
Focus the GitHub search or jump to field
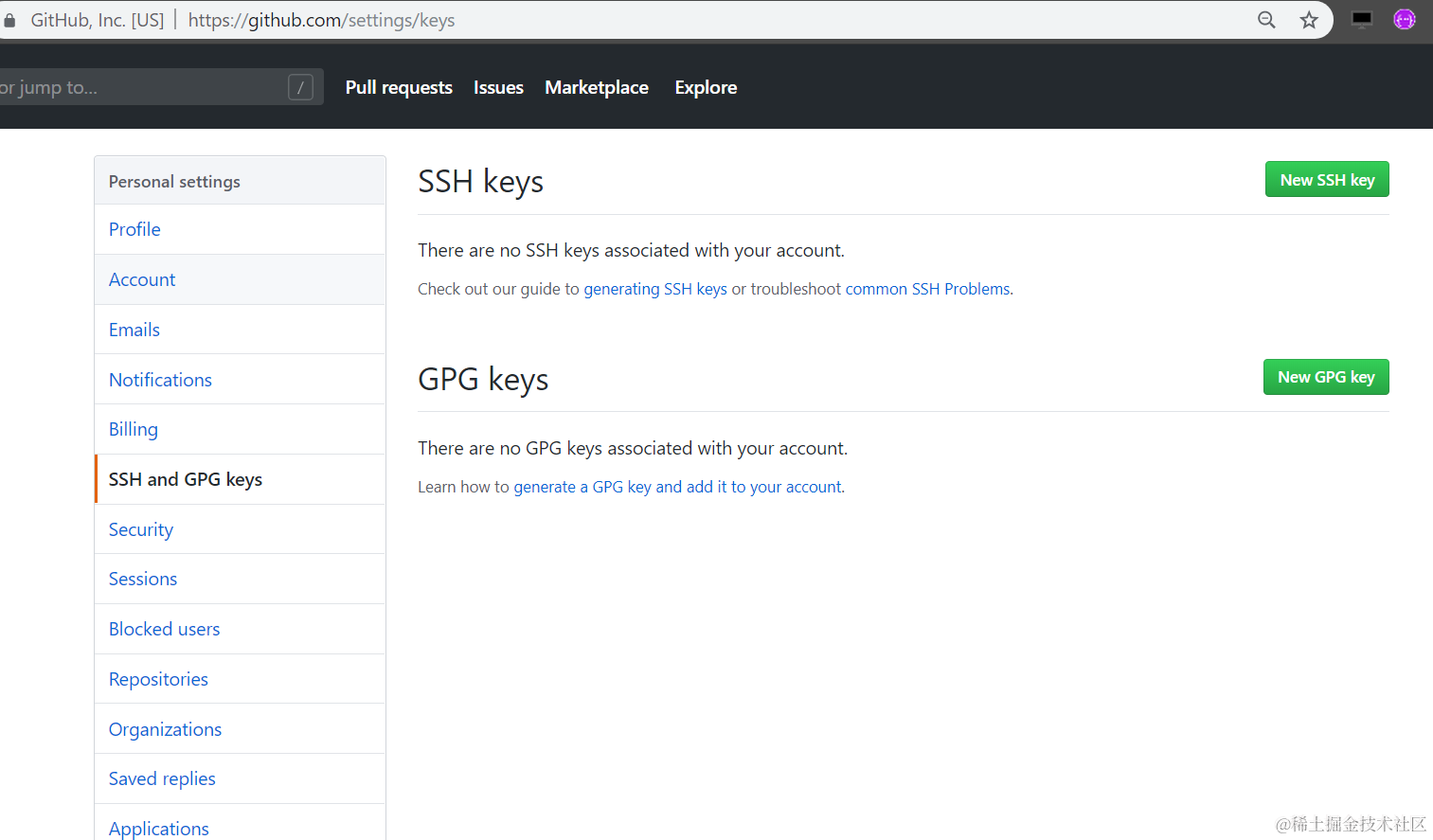[161, 87]
